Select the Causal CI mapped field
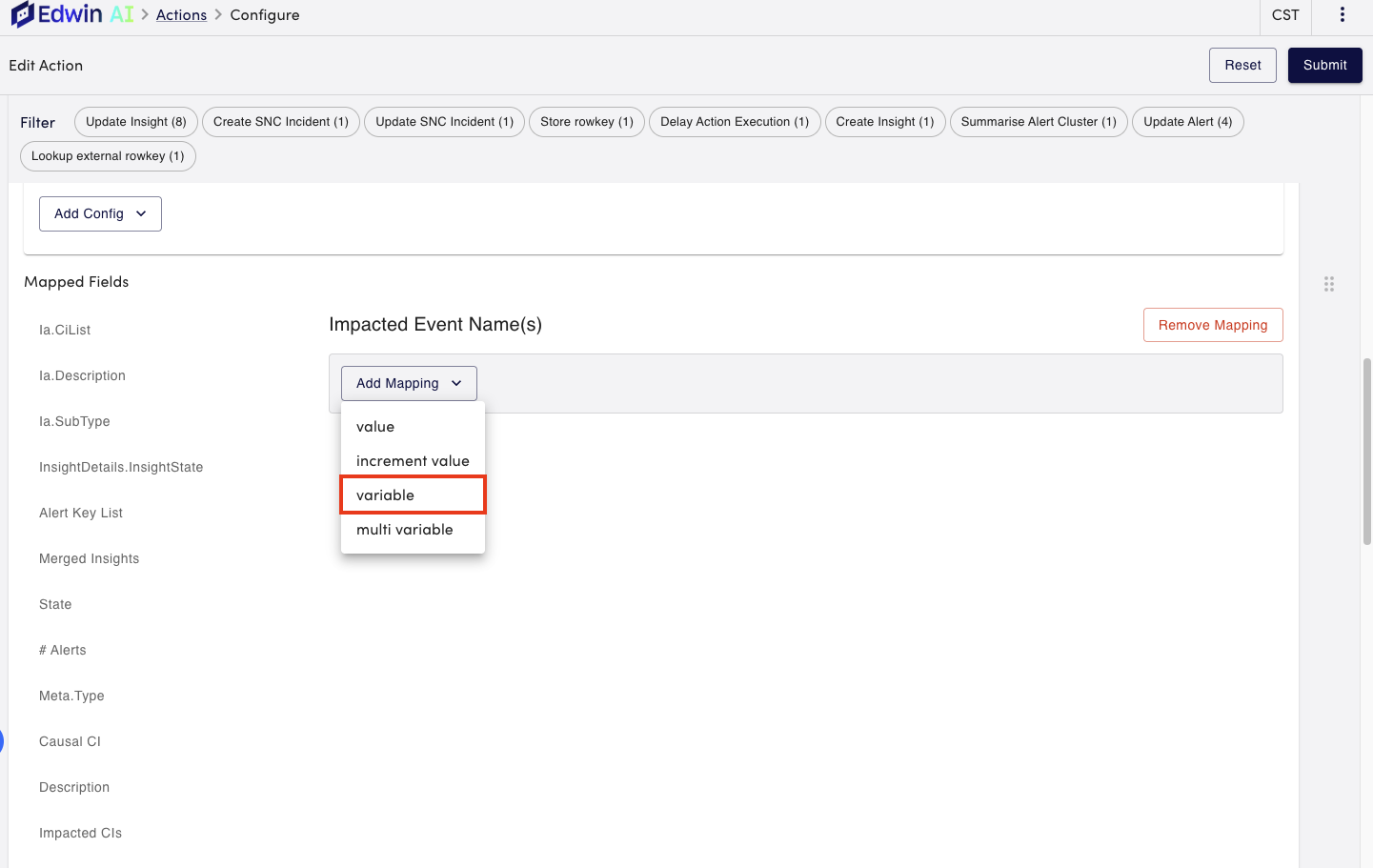The height and width of the screenshot is (868, 1373). tap(70, 740)
